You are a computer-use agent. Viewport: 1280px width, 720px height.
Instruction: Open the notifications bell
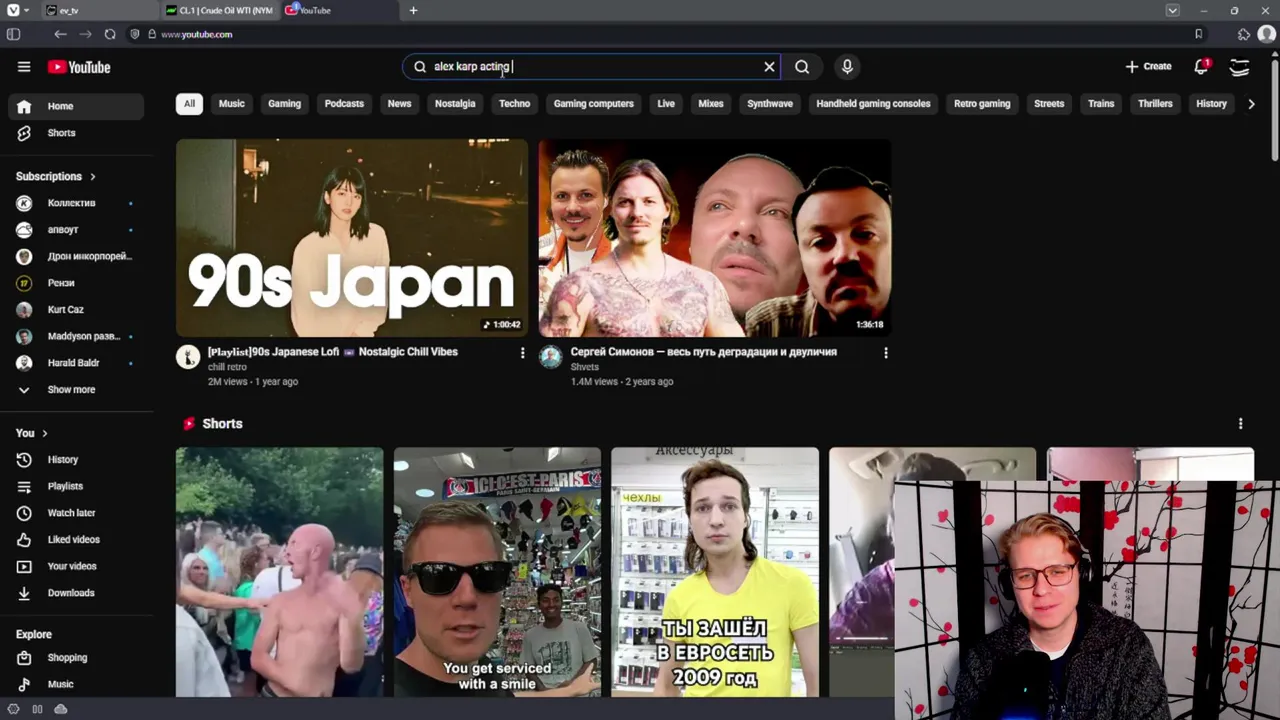point(1201,67)
